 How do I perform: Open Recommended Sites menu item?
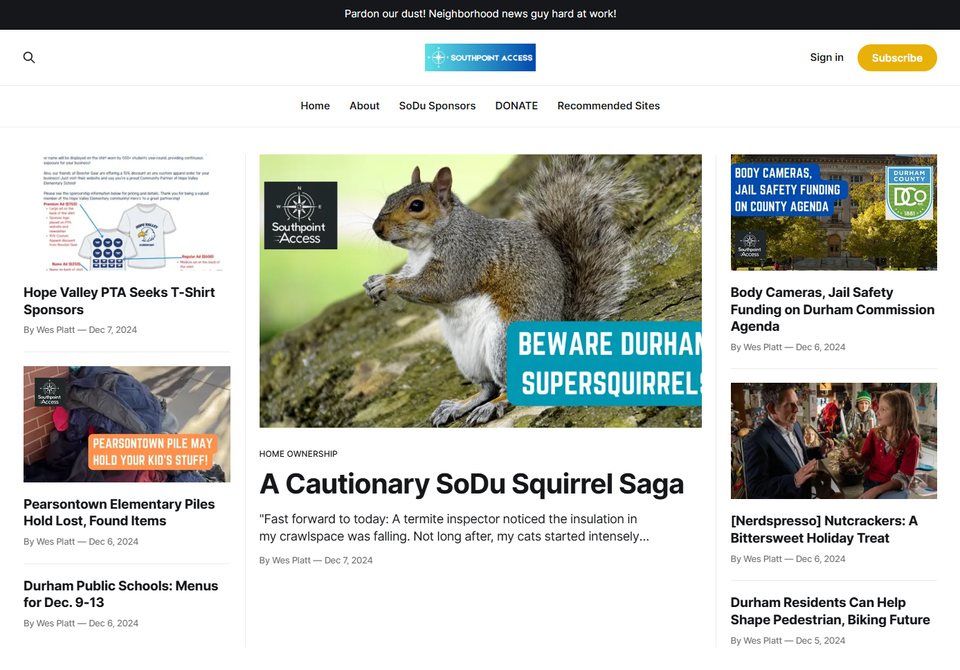pyautogui.click(x=609, y=106)
